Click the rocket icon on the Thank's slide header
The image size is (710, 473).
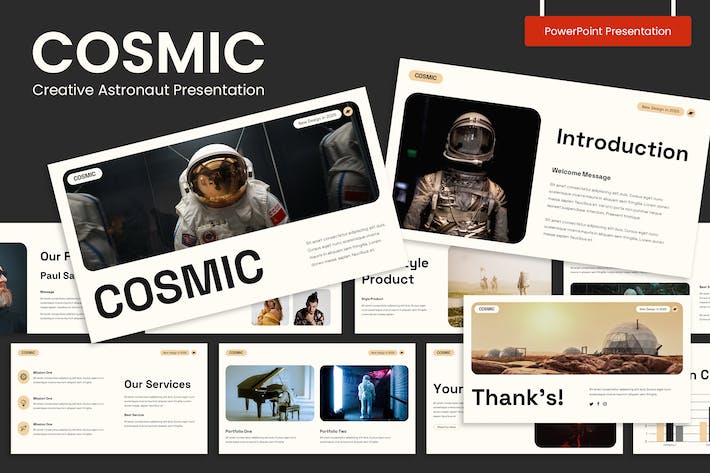pos(675,309)
